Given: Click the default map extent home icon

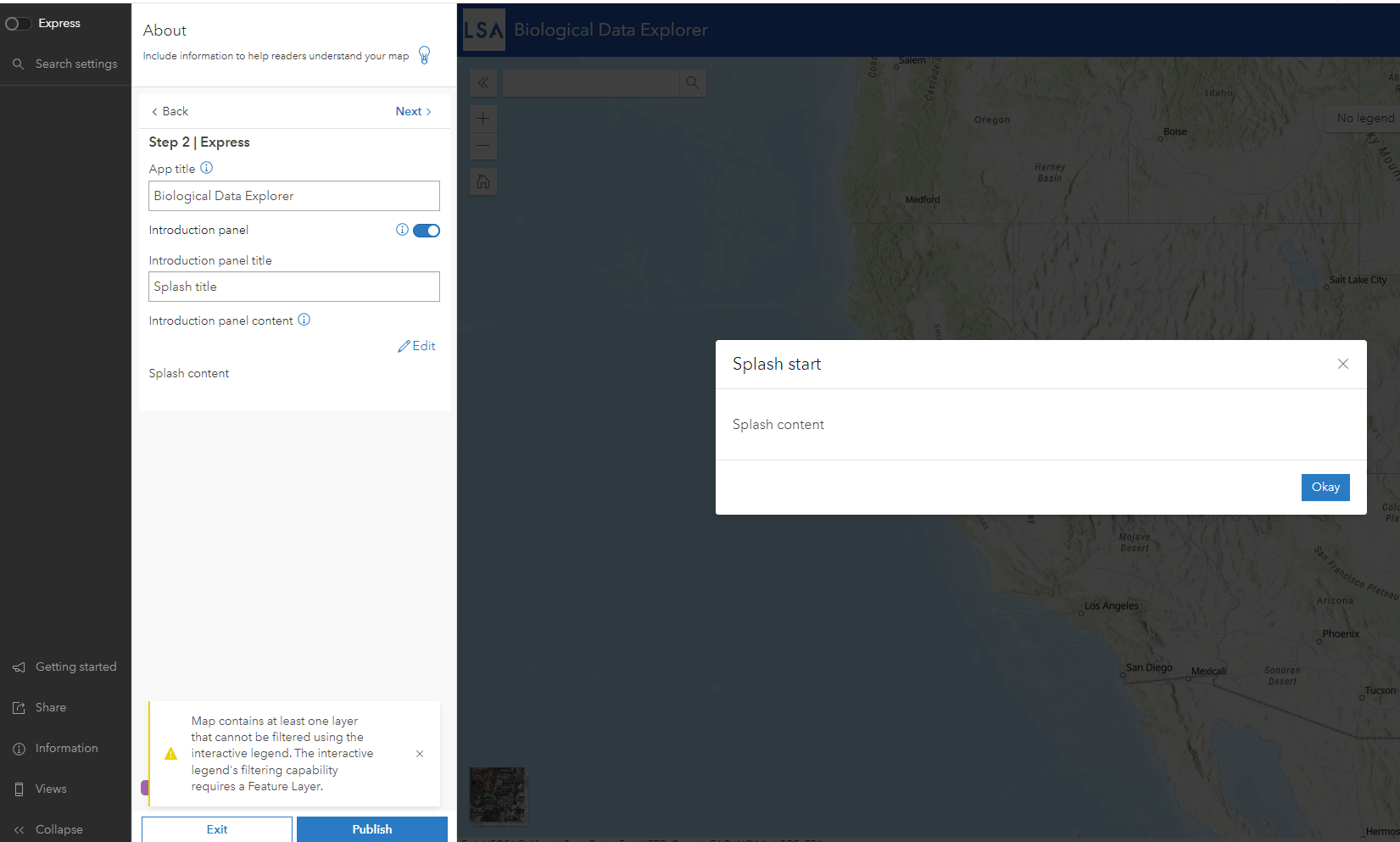Looking at the screenshot, I should [482, 181].
